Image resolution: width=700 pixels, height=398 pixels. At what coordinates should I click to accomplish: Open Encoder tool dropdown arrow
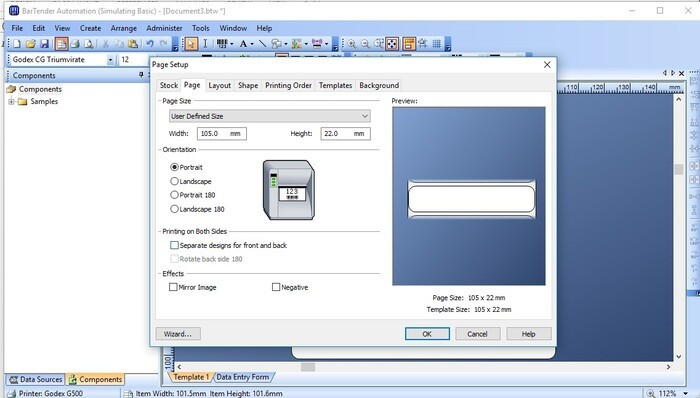coord(326,44)
